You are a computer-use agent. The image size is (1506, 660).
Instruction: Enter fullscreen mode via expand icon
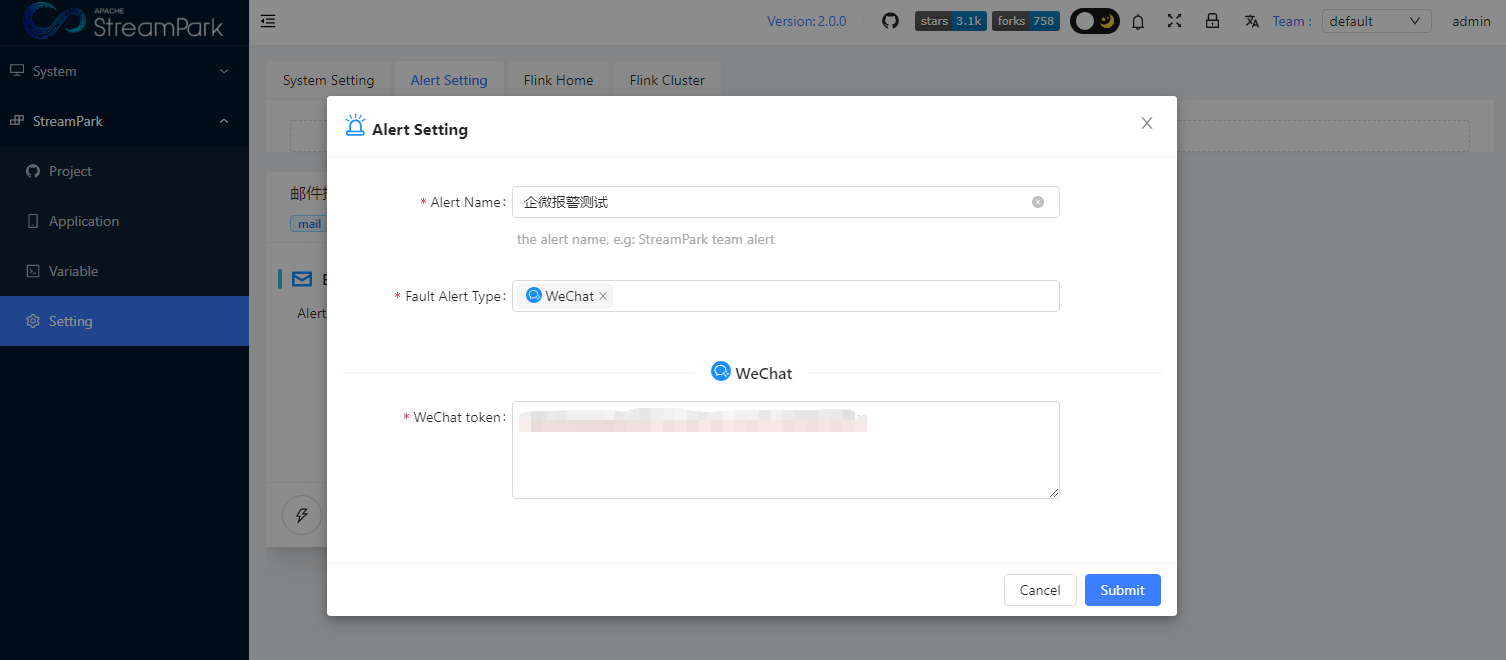point(1175,21)
